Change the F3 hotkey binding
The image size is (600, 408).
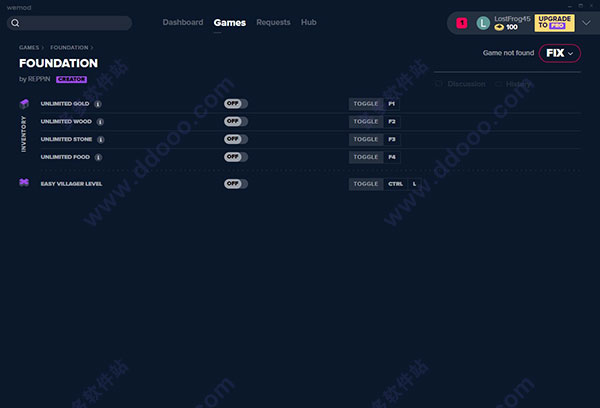pyautogui.click(x=392, y=139)
